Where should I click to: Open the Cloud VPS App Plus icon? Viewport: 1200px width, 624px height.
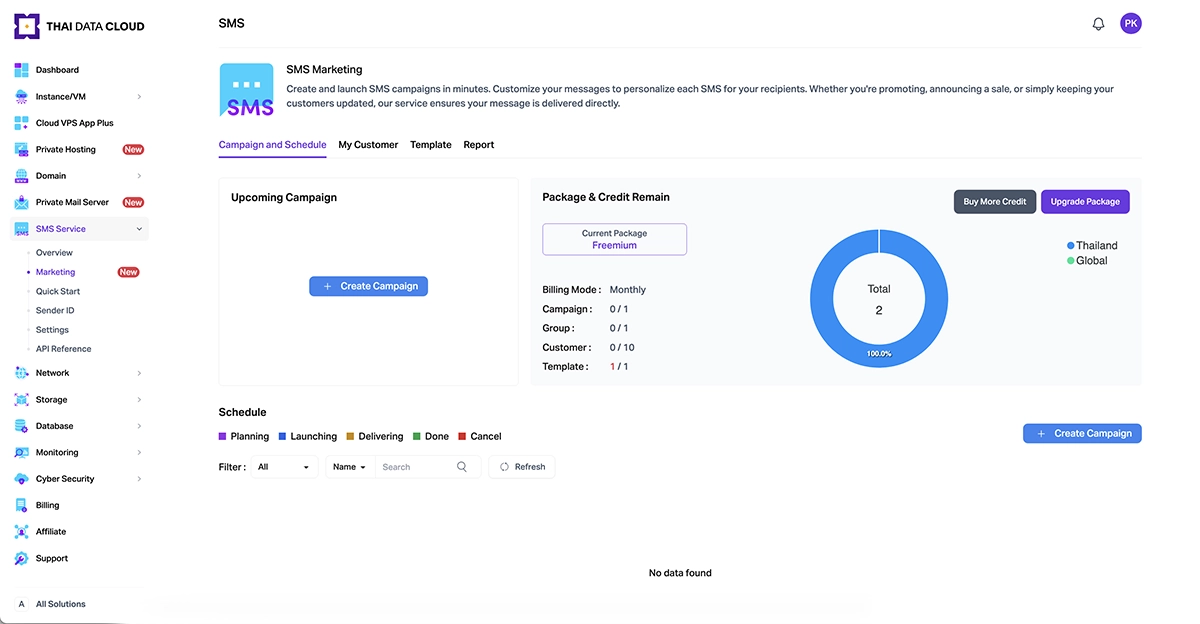(21, 123)
